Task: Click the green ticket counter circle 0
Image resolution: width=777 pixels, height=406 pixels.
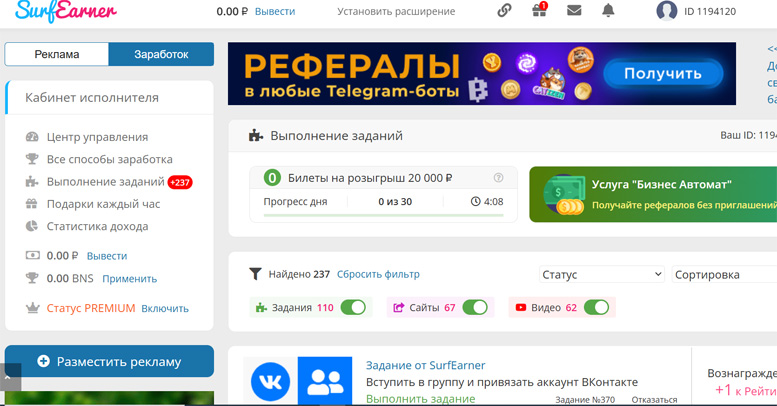Action: 272,177
